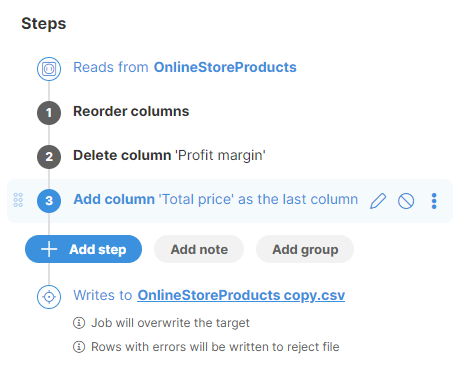
Task: Click the source dataset icon beside Reads from
Action: [x=49, y=69]
